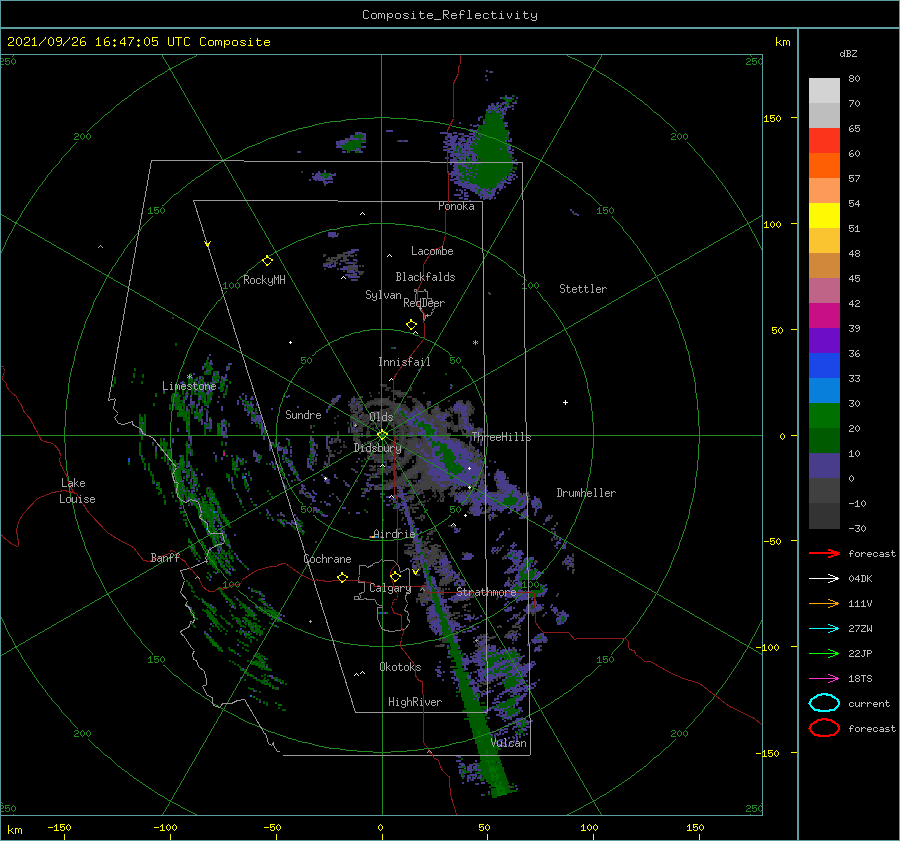The height and width of the screenshot is (841, 900).
Task: Click the Sylvan label on map
Action: tap(383, 295)
